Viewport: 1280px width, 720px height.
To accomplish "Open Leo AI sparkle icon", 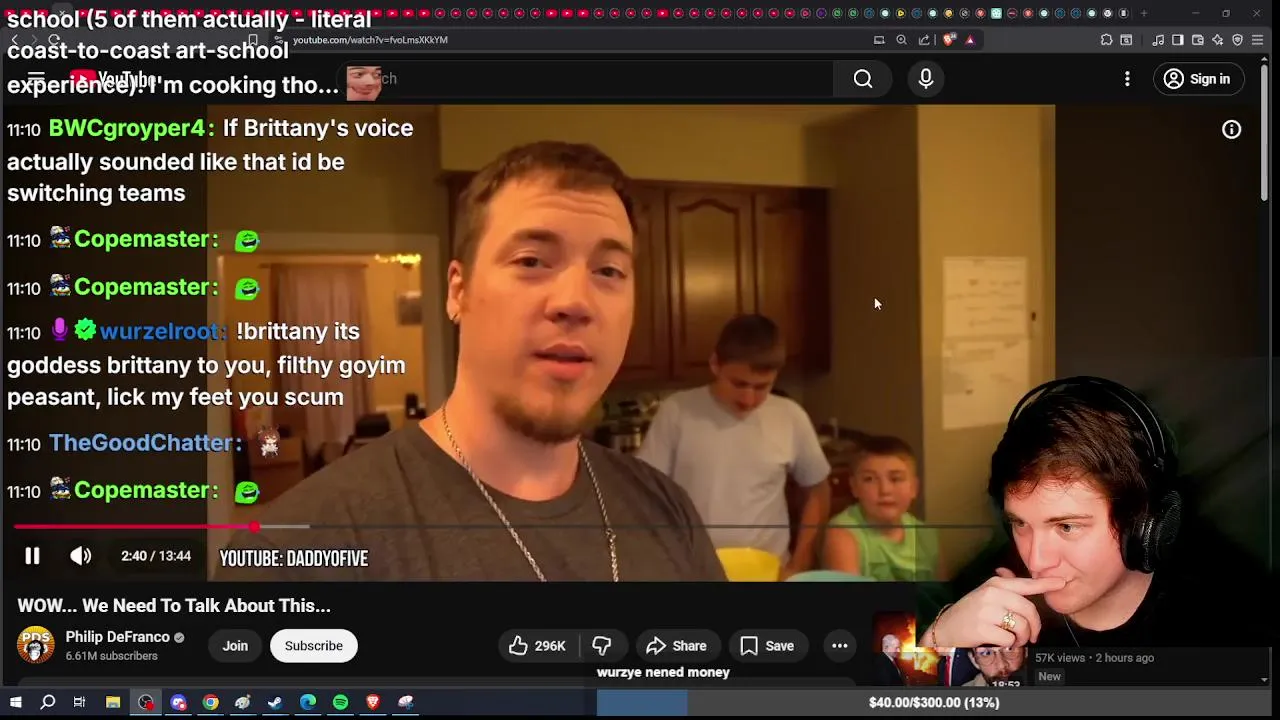I will [x=1218, y=40].
